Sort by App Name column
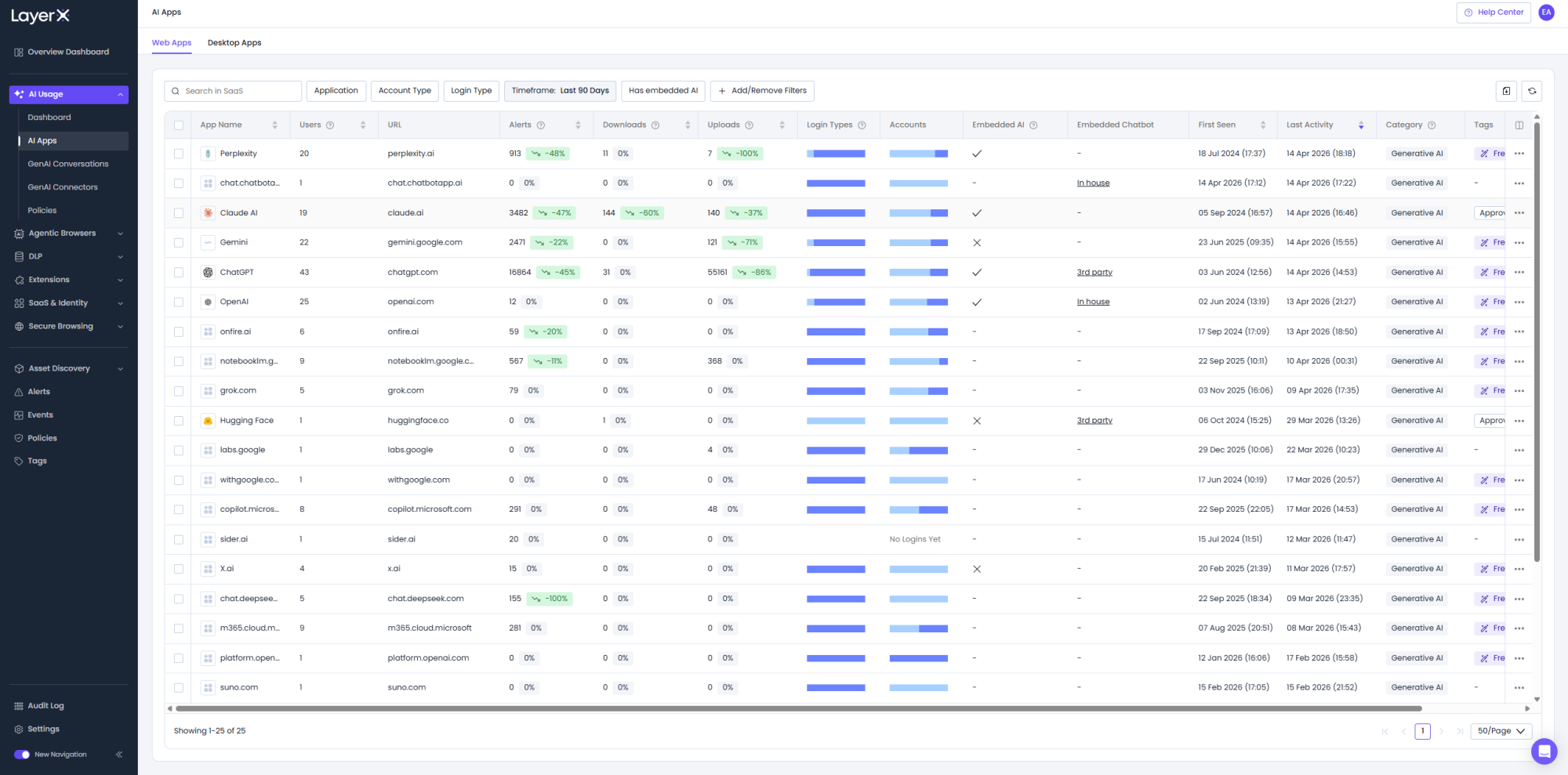Viewport: 1568px width, 775px height. coord(274,125)
